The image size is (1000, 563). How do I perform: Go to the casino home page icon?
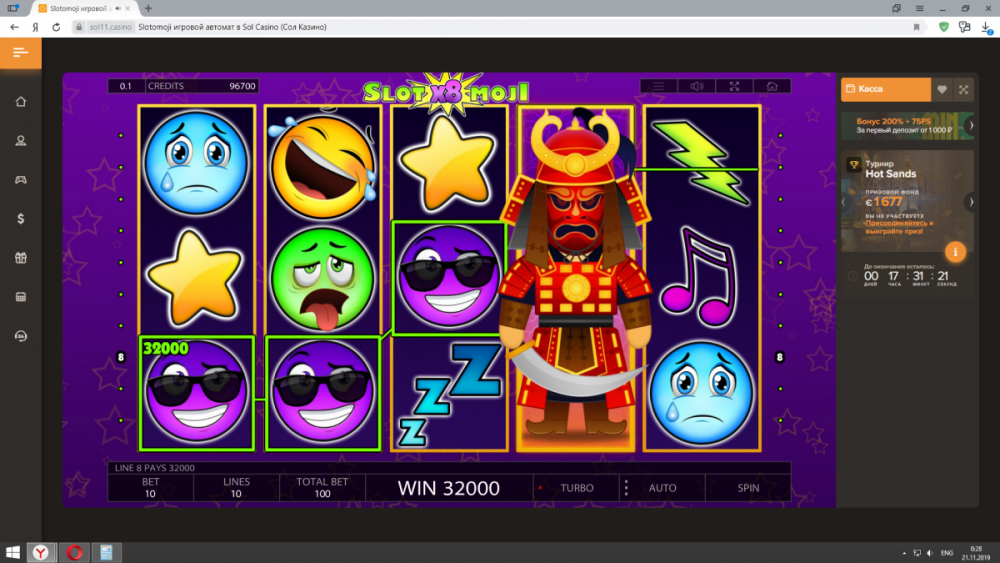click(x=20, y=102)
